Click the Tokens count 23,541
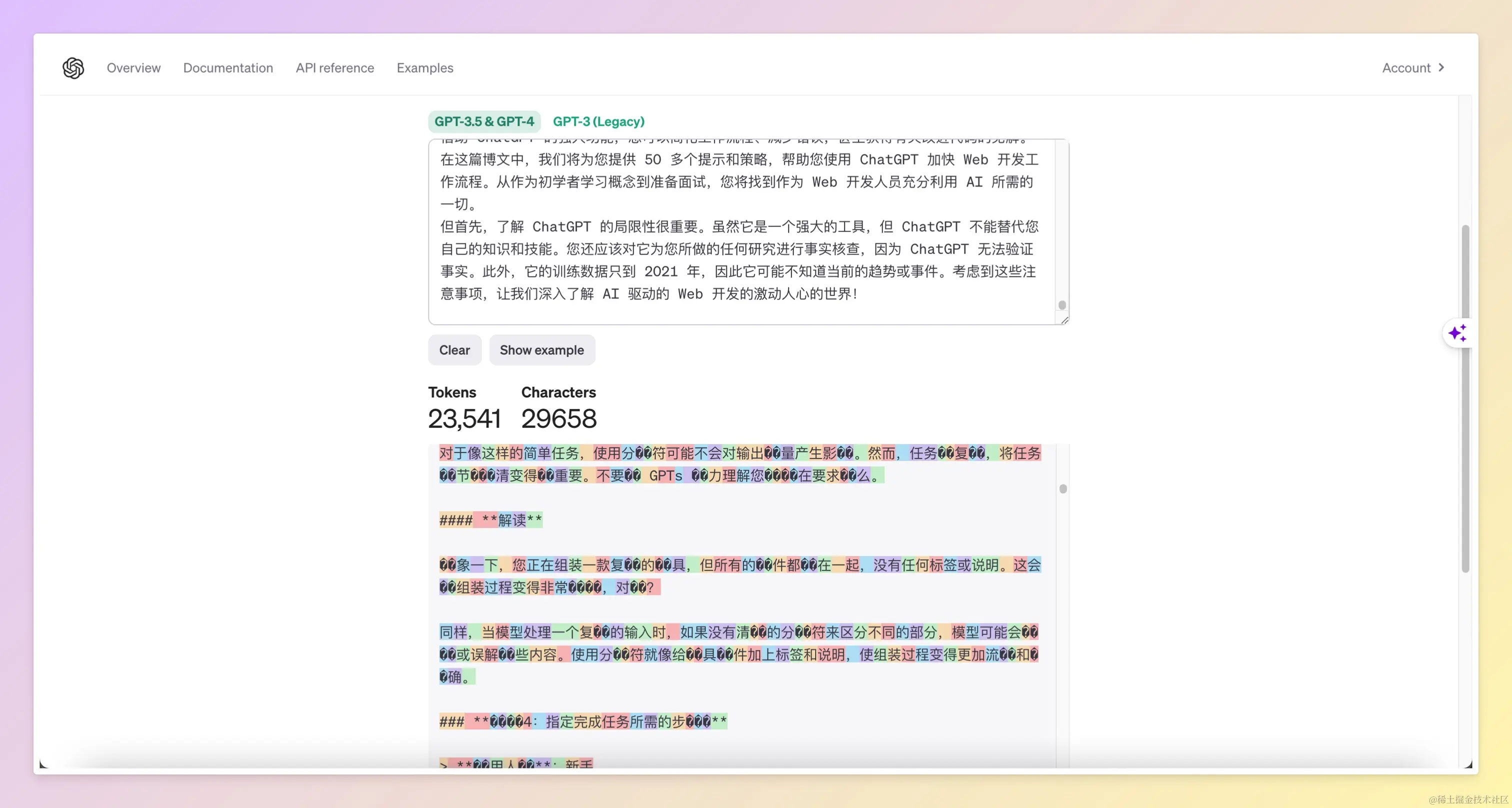 (x=463, y=419)
